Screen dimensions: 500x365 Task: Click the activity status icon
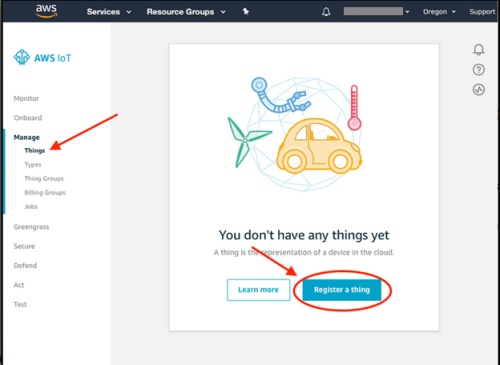(479, 90)
